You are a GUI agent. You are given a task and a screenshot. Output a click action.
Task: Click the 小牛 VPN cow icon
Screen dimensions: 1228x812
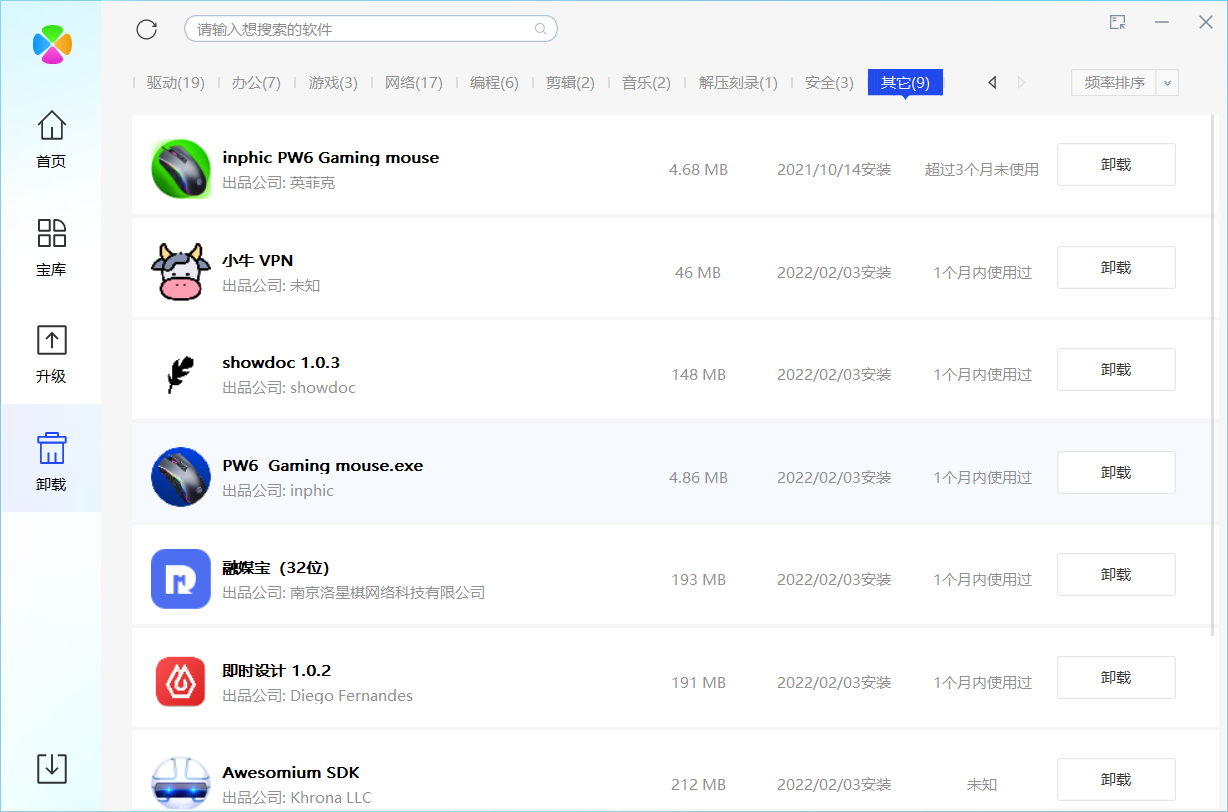tap(181, 272)
